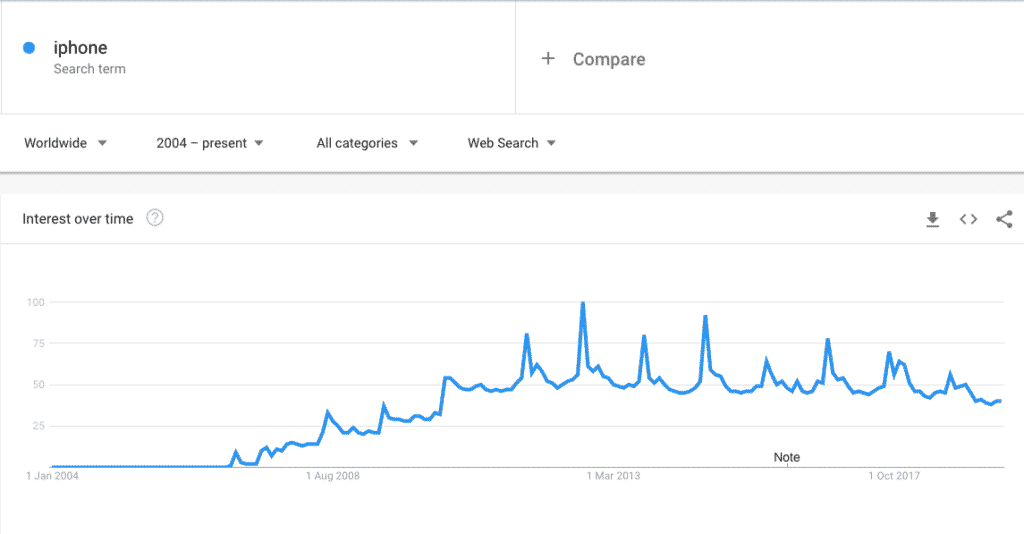Change the Web Search type dropdown

coord(511,143)
